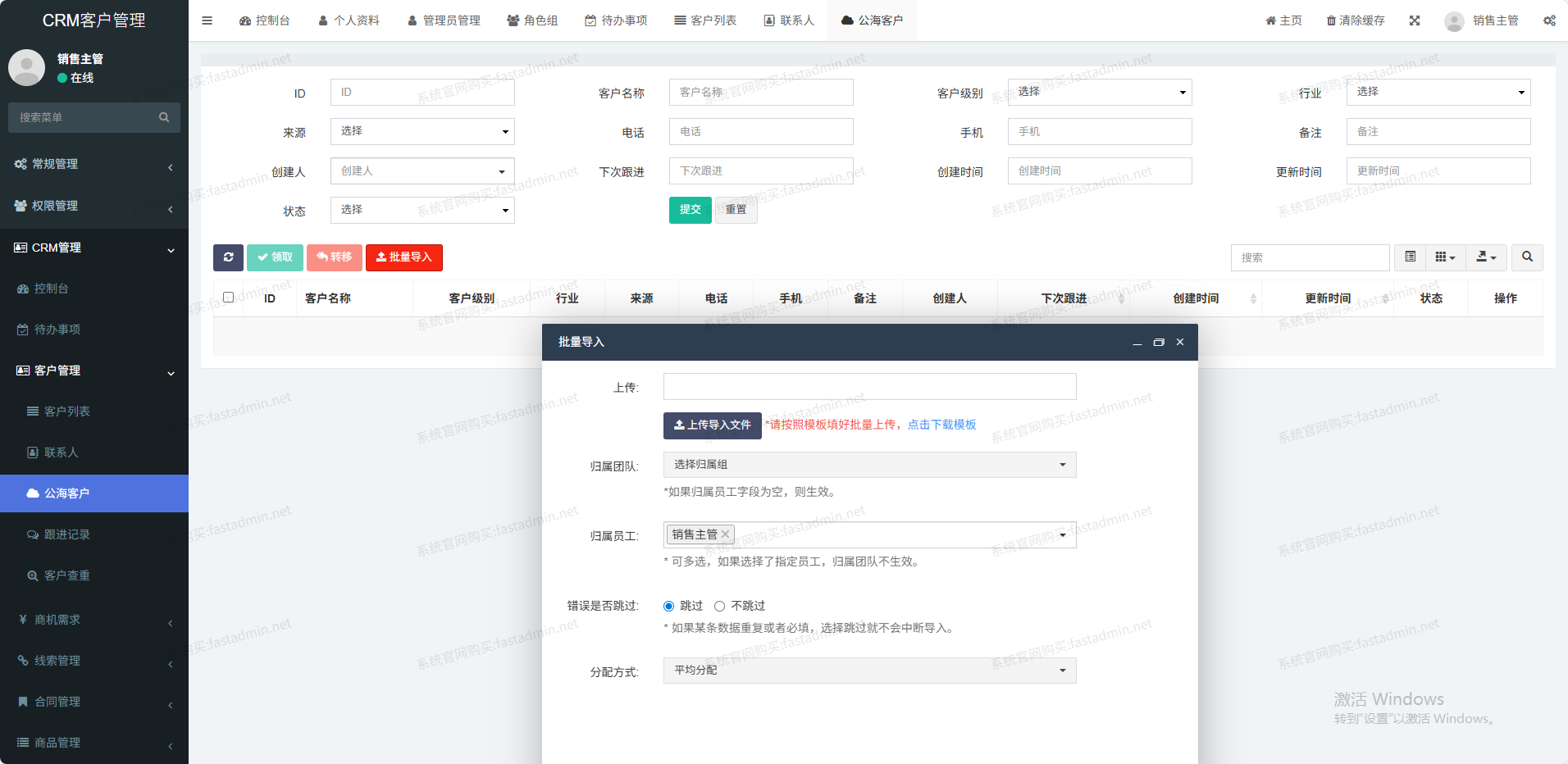The image size is (1568, 764).
Task: Open the 分配方式 dropdown
Action: 869,671
